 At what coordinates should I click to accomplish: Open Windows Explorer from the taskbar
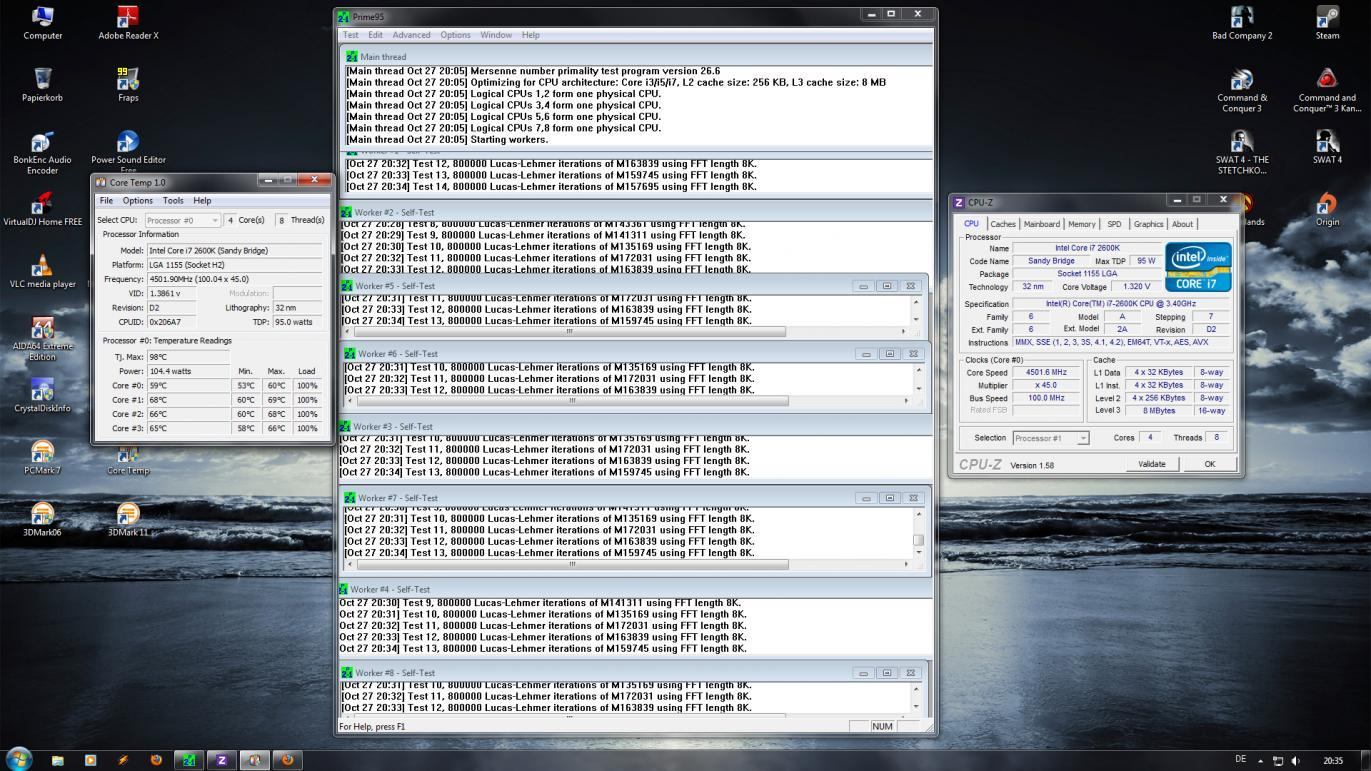pyautogui.click(x=57, y=760)
